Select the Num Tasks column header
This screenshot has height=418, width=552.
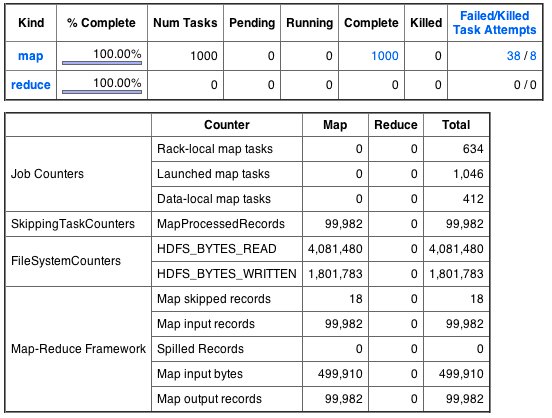click(185, 23)
